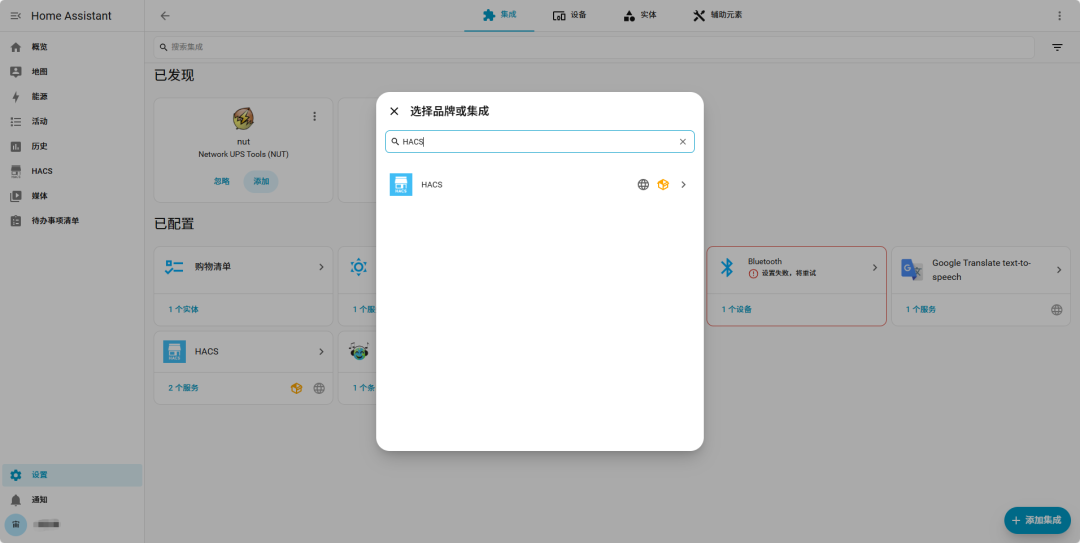Image resolution: width=1080 pixels, height=543 pixels.
Task: Open 活动 in the sidebar
Action: (72, 121)
